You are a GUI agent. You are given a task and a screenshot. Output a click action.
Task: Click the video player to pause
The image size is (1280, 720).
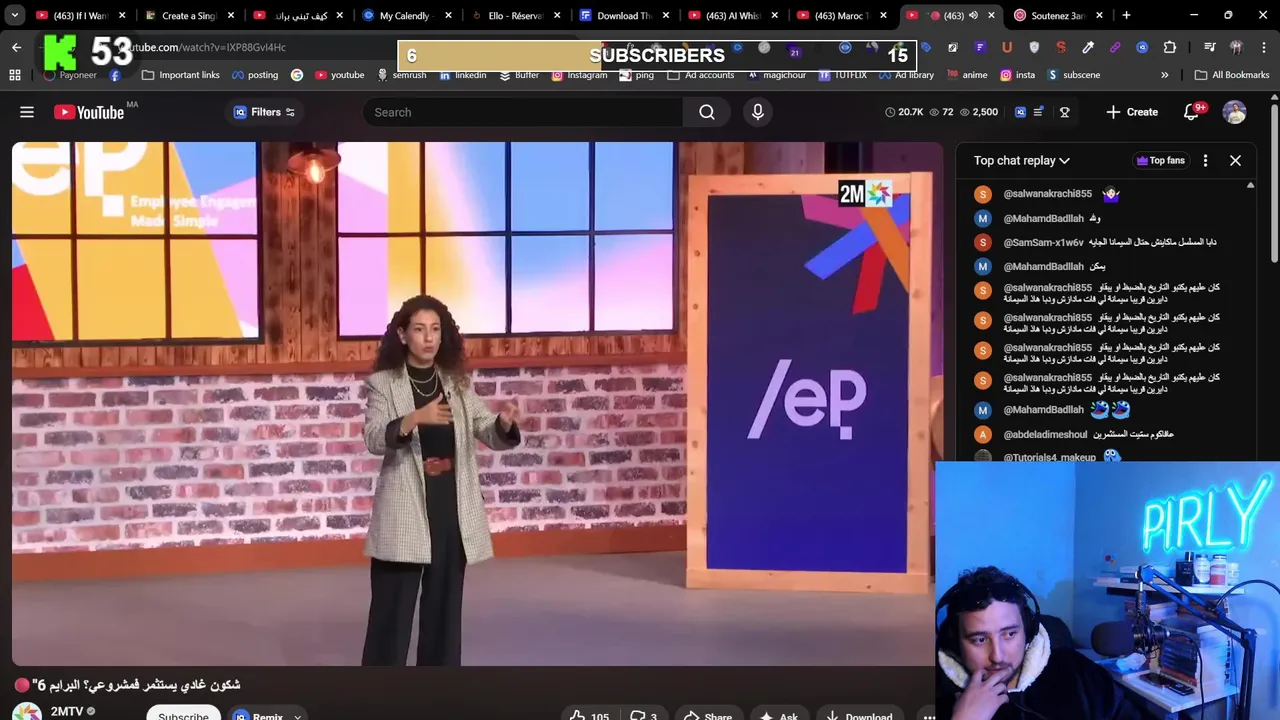coord(477,403)
